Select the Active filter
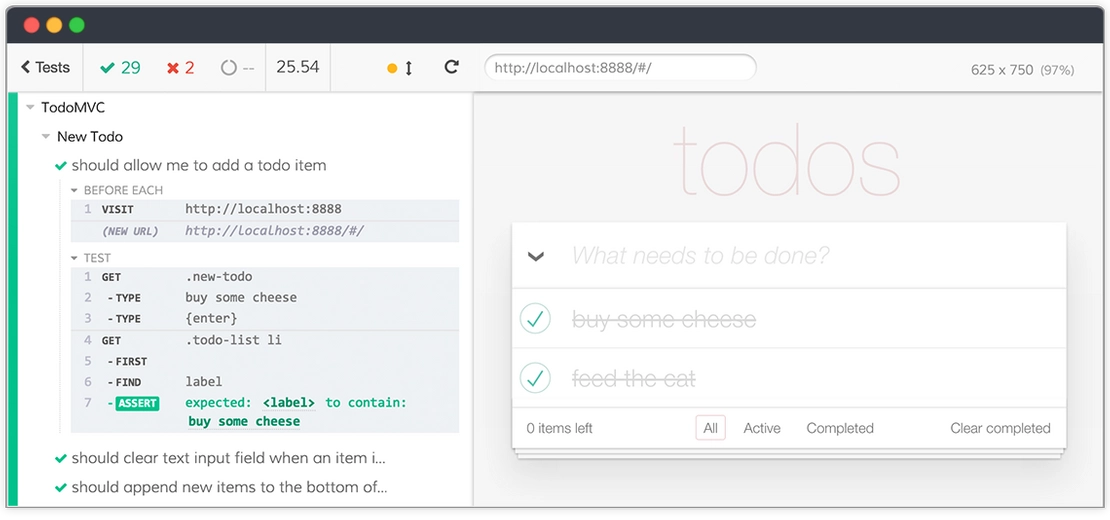The width and height of the screenshot is (1110, 520). click(761, 428)
